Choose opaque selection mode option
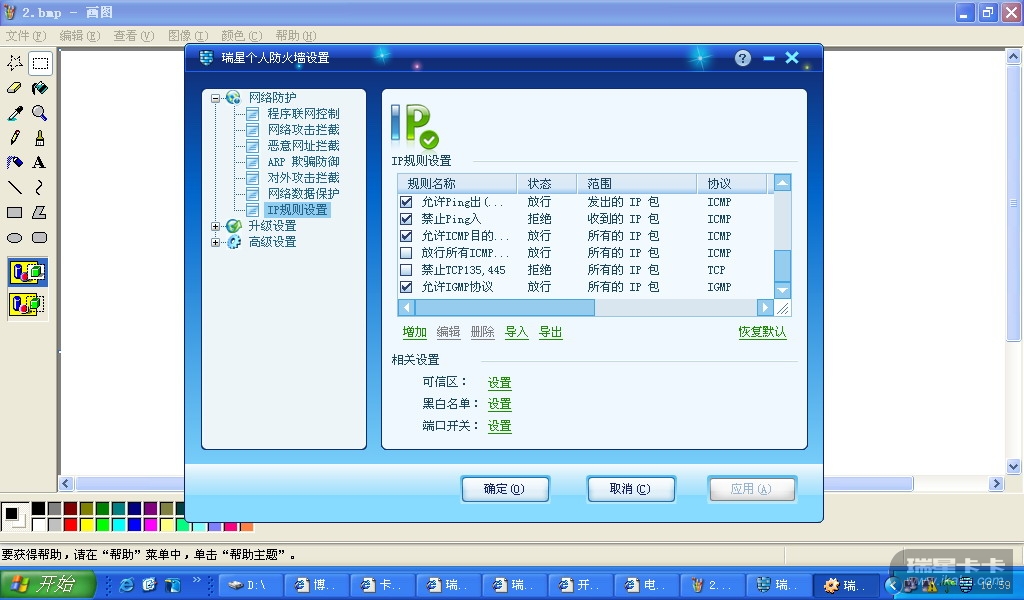The image size is (1024, 600). (27, 272)
